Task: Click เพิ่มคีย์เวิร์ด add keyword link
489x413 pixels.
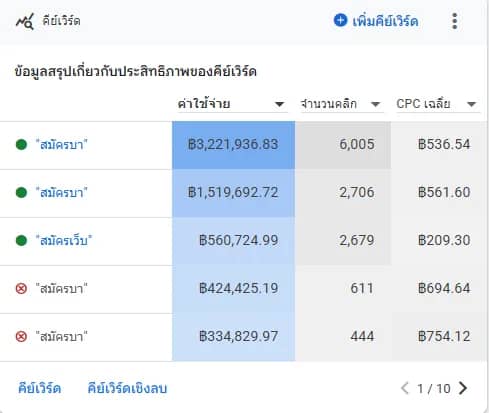Action: (385, 21)
